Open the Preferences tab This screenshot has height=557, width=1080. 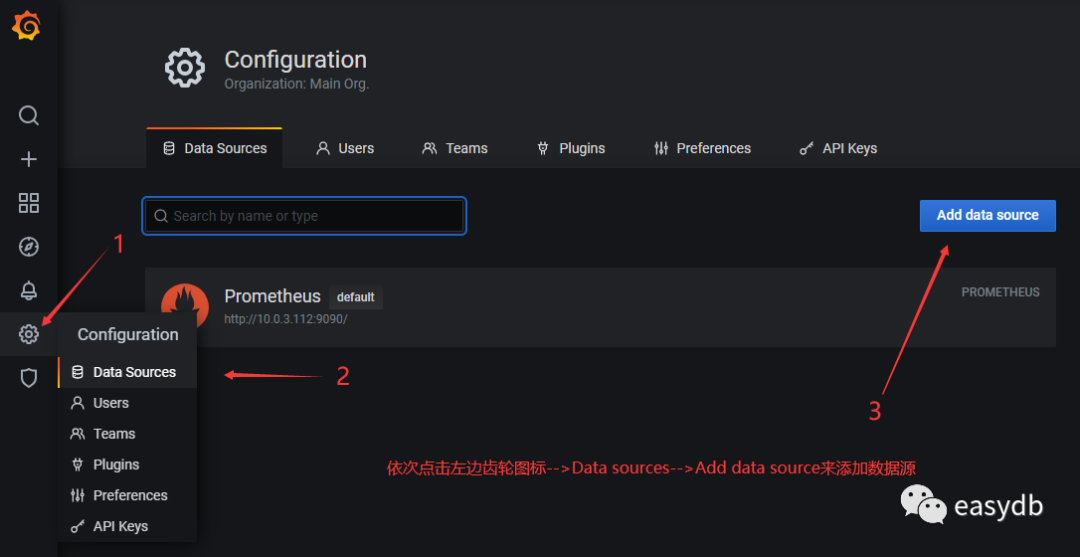[702, 148]
